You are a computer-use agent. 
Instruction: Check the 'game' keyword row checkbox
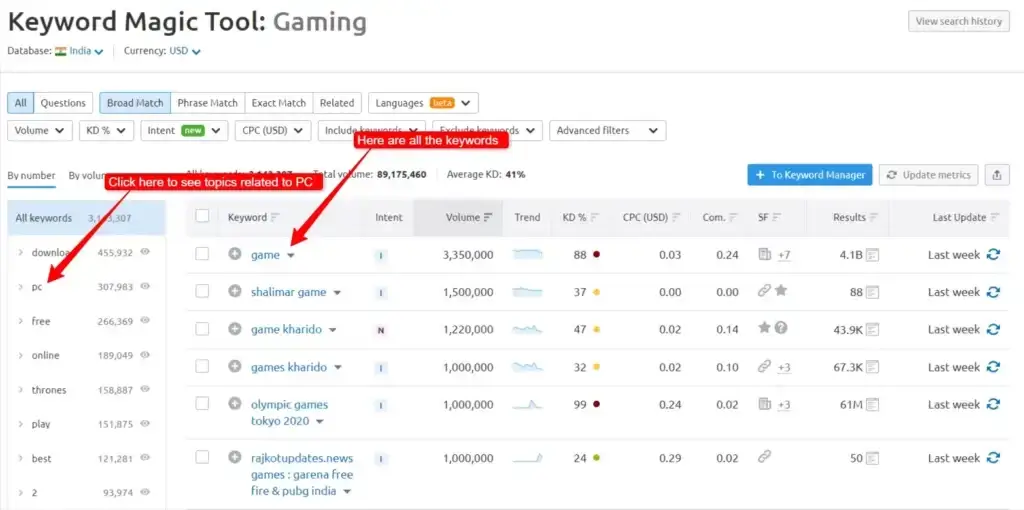point(202,254)
